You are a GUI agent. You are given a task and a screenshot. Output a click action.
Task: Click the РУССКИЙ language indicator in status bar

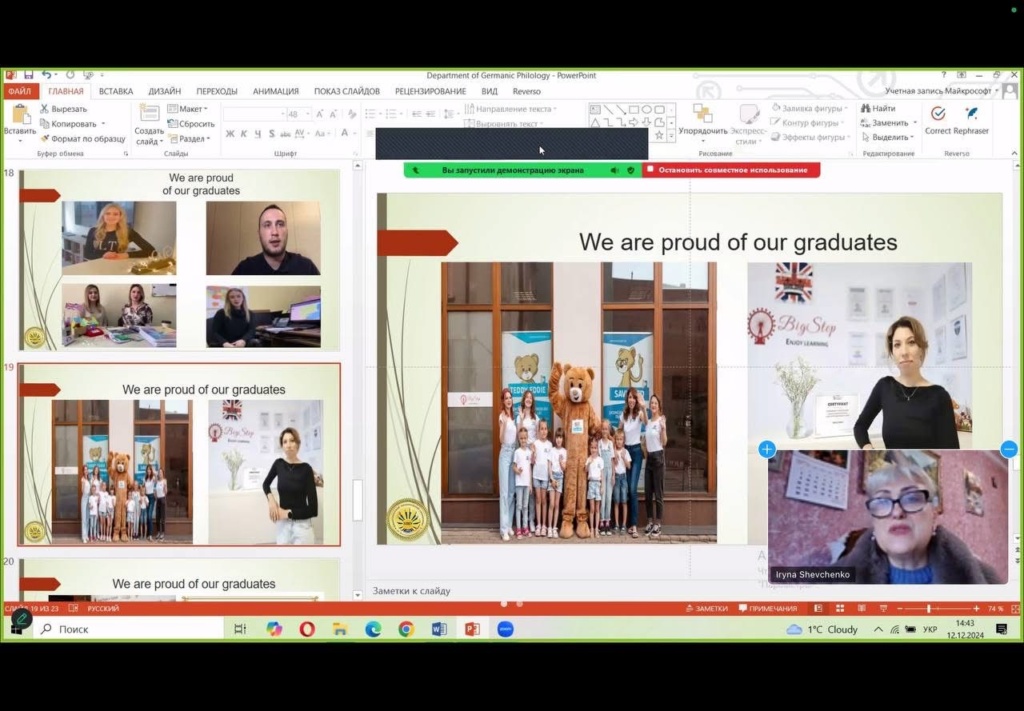[x=103, y=608]
